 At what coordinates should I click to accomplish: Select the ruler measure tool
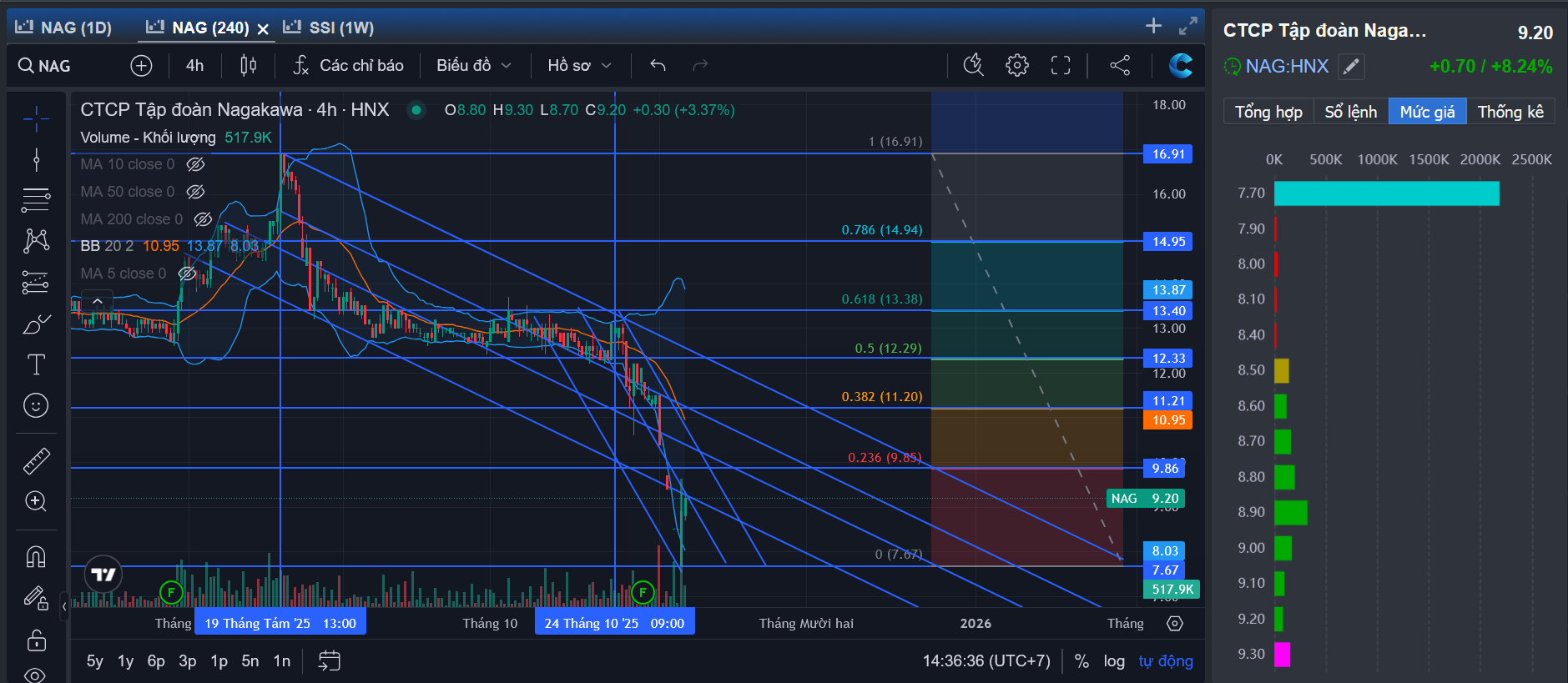(36, 460)
